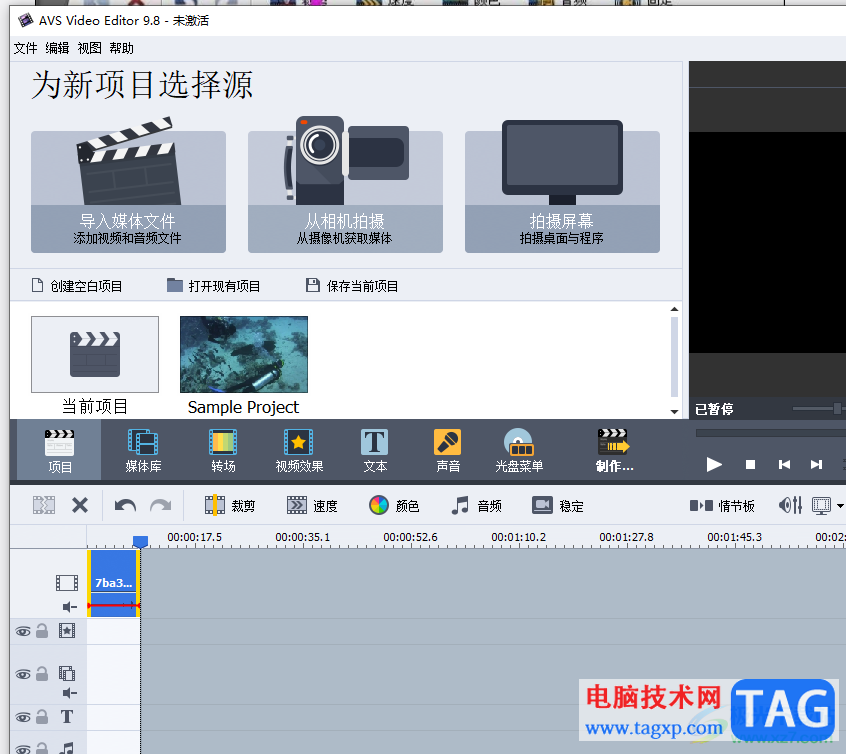
Task: Click the previous frame button
Action: [784, 464]
